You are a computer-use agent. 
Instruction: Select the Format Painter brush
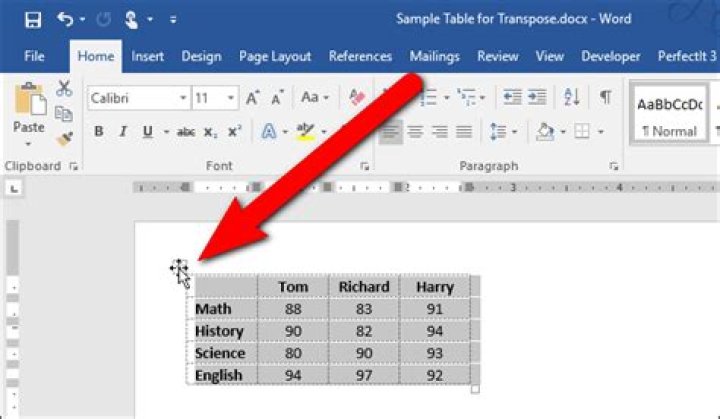64,138
